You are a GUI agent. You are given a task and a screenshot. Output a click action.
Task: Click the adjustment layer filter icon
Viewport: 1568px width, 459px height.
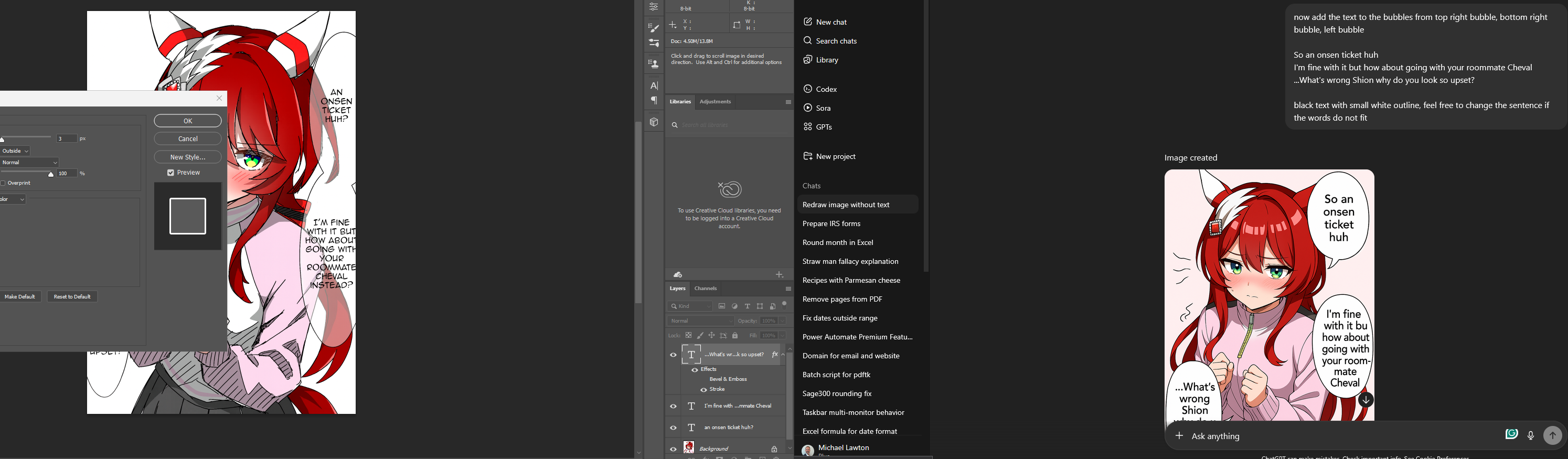tap(735, 306)
